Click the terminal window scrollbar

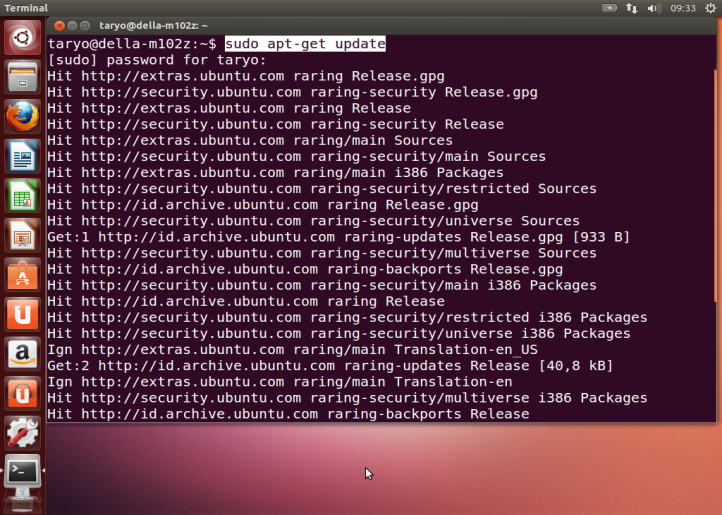coord(715,184)
